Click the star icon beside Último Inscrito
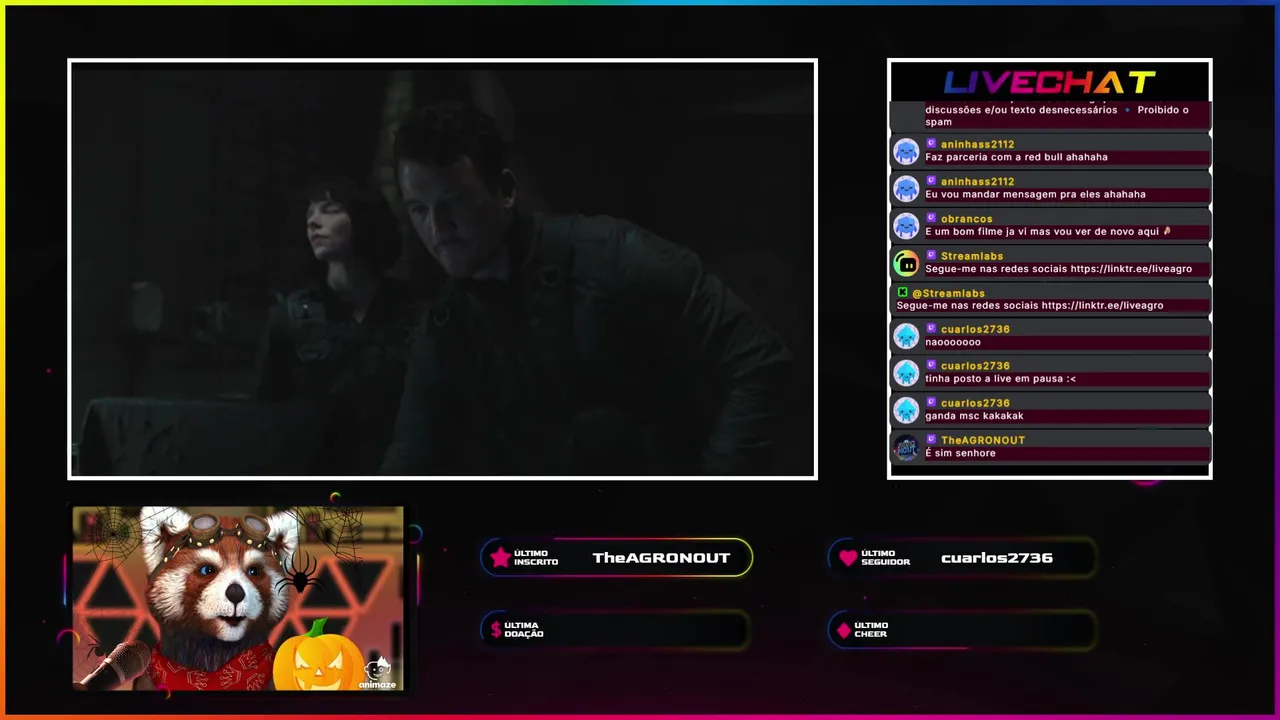Image resolution: width=1280 pixels, height=720 pixels. 500,558
